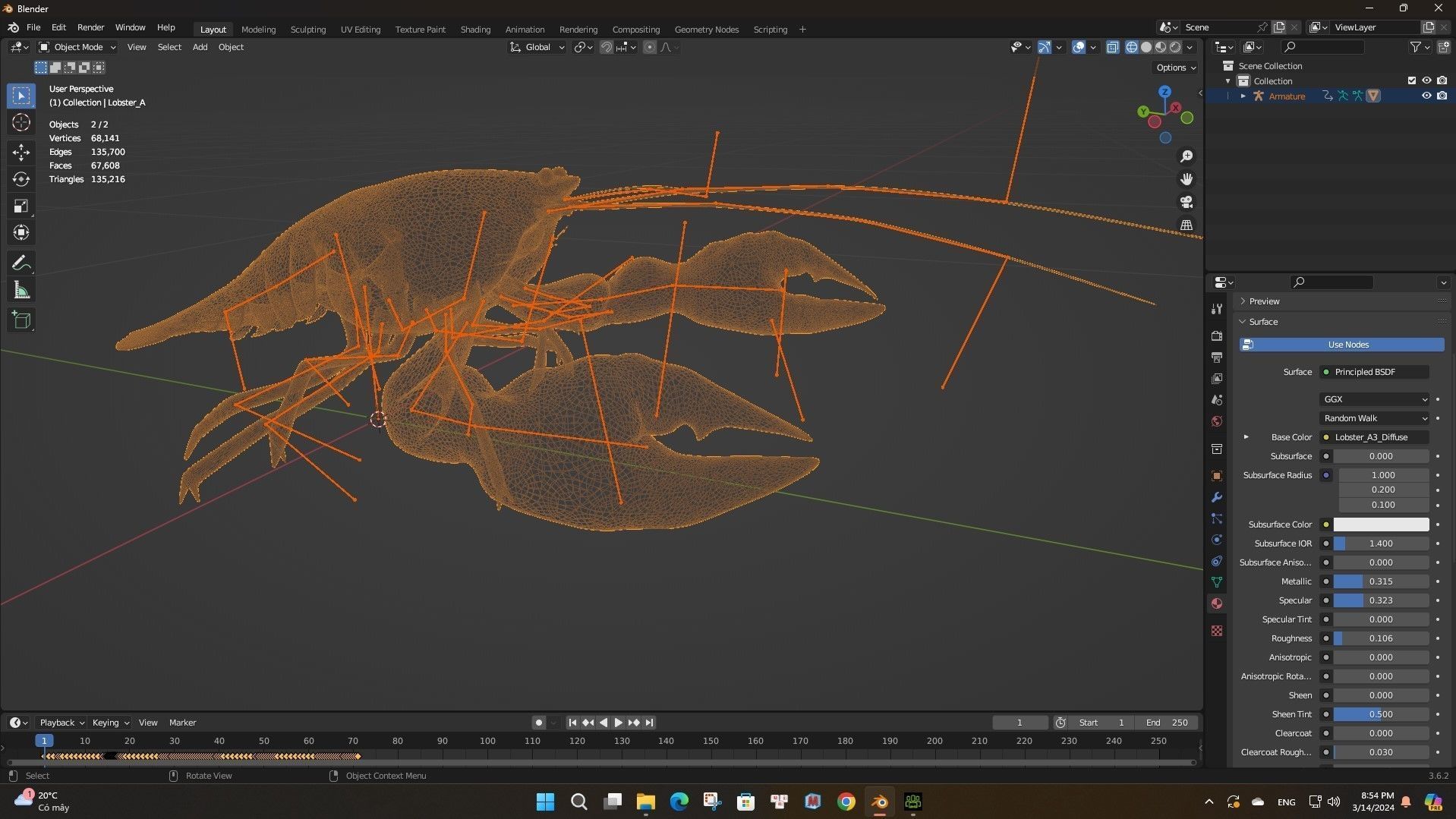
Task: Open the Playback dropdown in timeline
Action: click(x=61, y=723)
